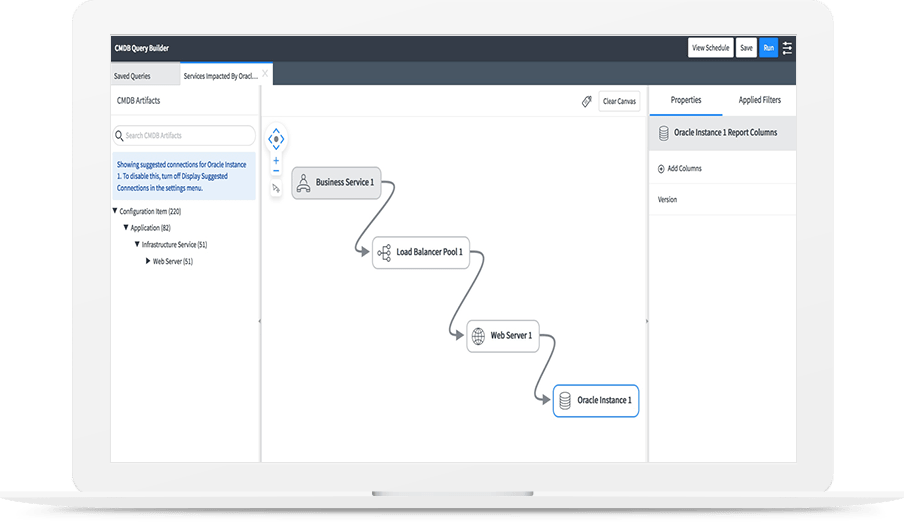The width and height of the screenshot is (904, 524).
Task: Select the Application (82) text
Action: tap(150, 228)
